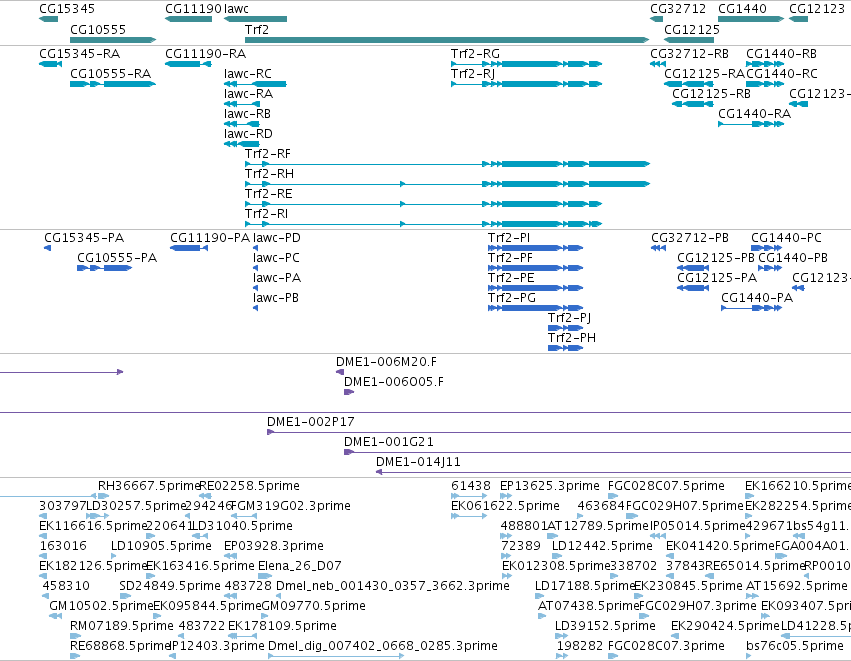The width and height of the screenshot is (851, 661).
Task: Select EST RH36667.5prime
Action: coord(104,496)
